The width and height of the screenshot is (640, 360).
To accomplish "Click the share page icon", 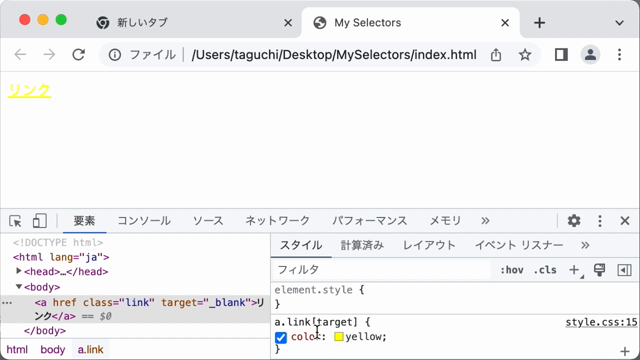I will 496,55.
